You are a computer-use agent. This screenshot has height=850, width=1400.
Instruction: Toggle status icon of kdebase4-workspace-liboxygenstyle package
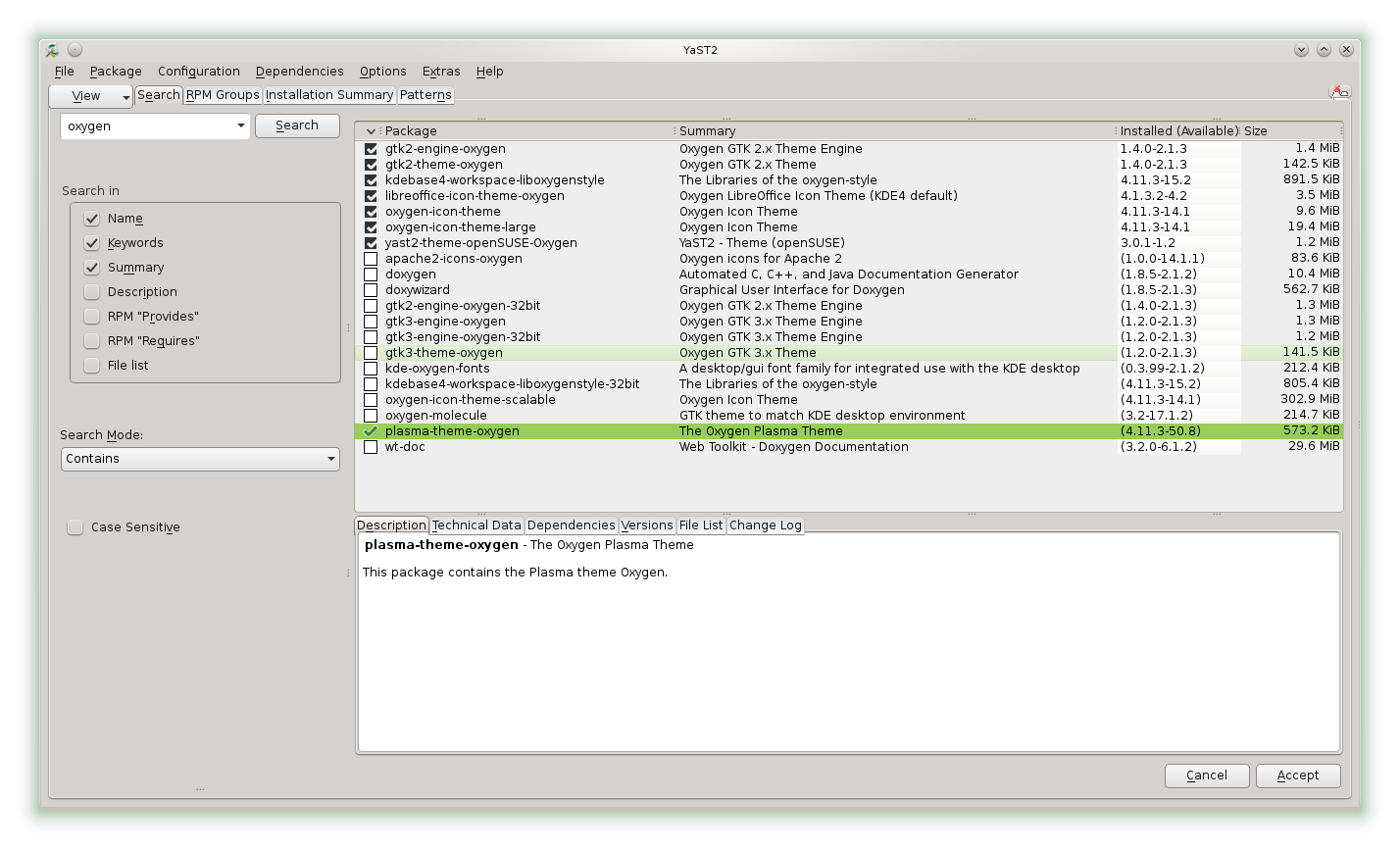[x=371, y=180]
